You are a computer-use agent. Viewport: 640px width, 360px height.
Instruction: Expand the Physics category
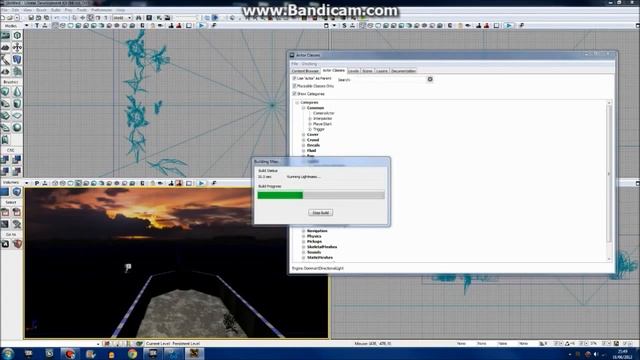tap(303, 236)
